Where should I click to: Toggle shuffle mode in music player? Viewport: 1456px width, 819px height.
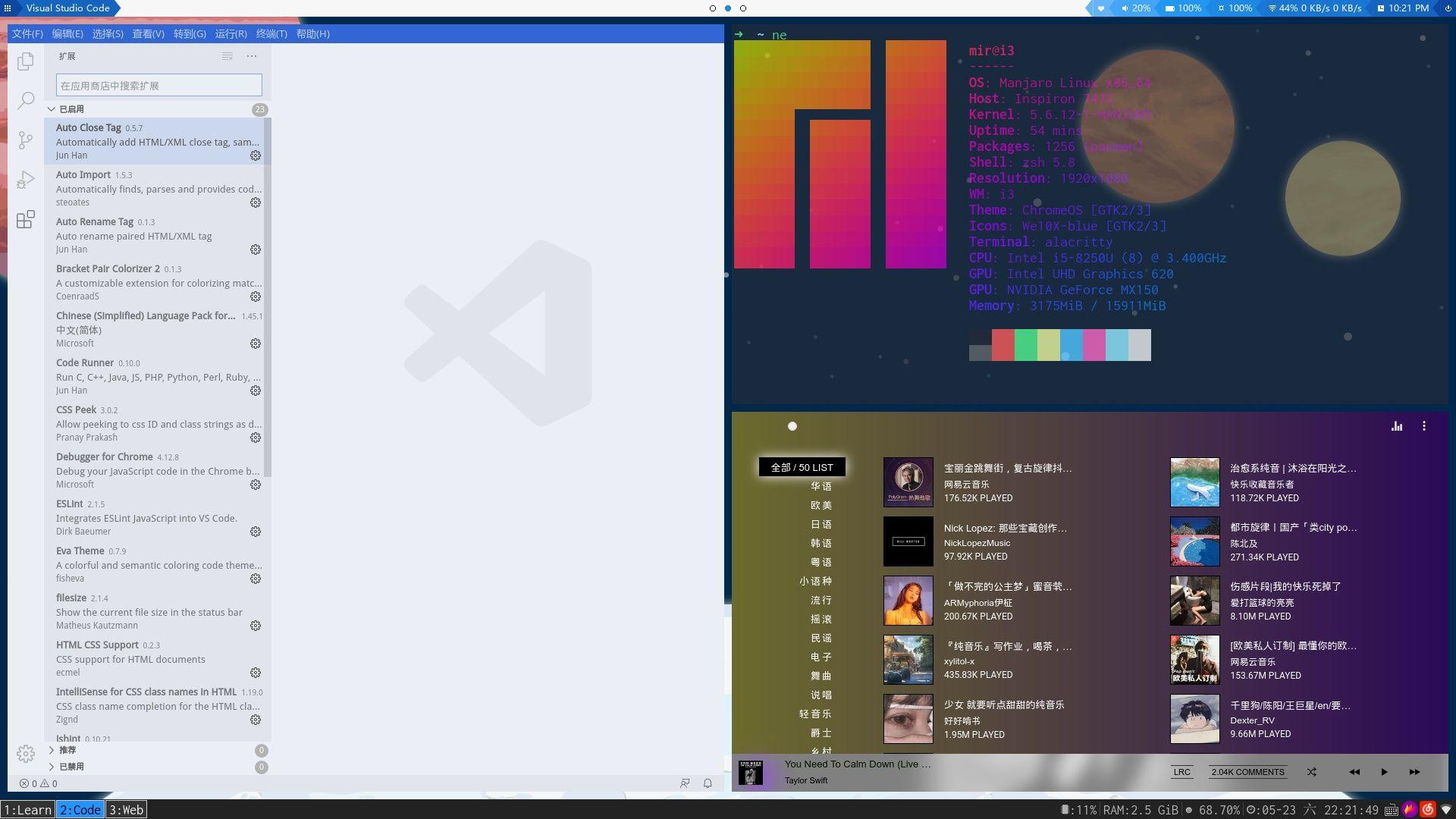click(x=1311, y=772)
